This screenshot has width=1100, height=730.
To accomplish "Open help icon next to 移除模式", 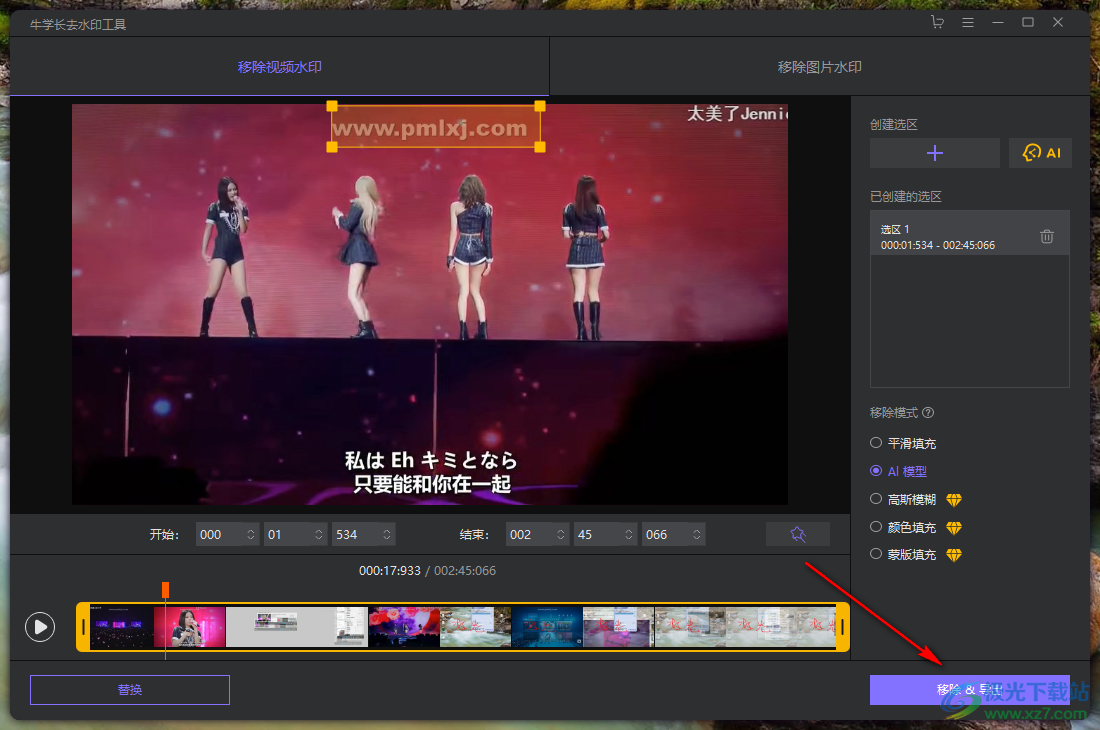I will [x=927, y=412].
